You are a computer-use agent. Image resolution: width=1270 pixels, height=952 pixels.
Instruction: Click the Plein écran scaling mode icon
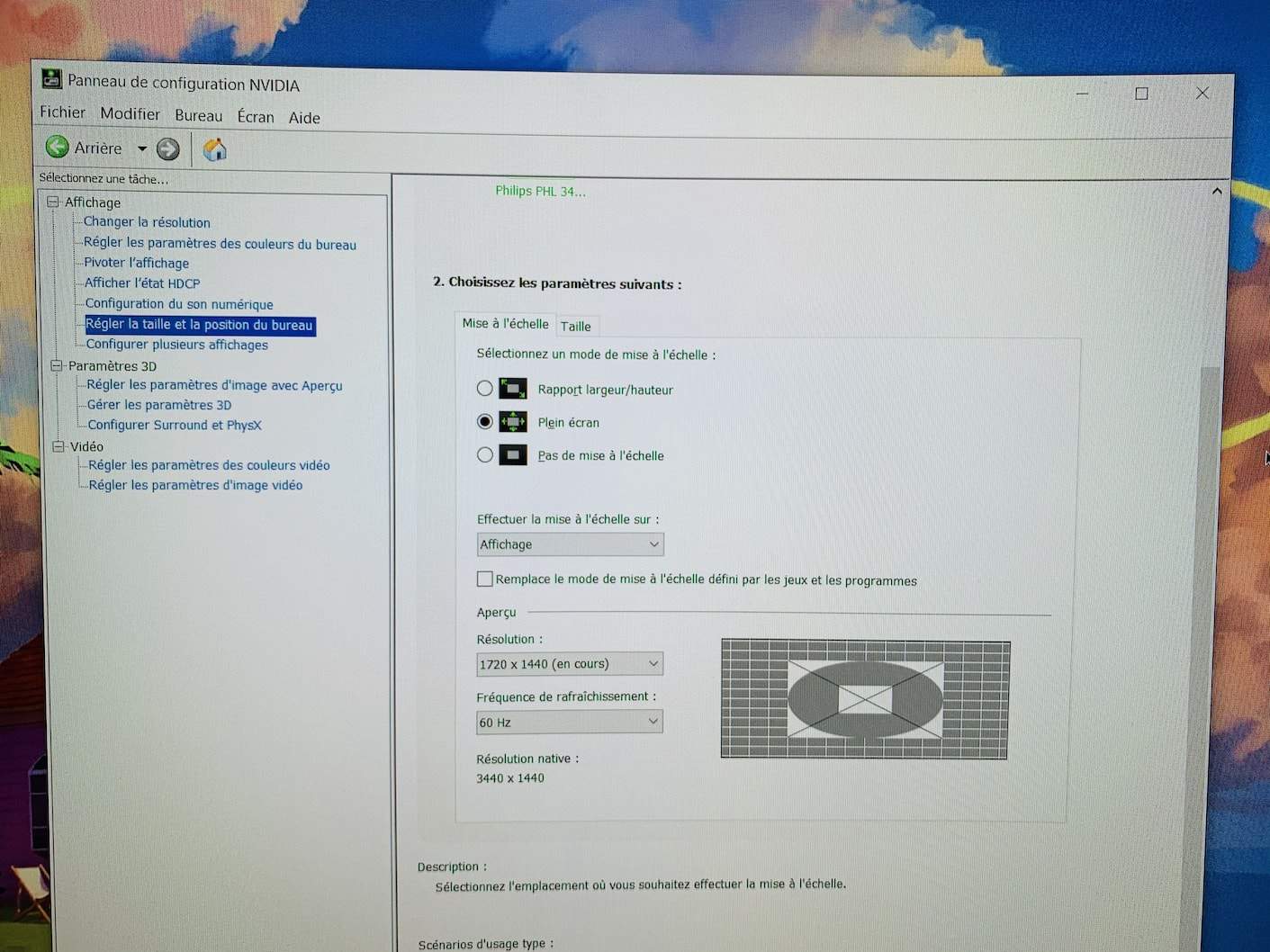point(513,422)
